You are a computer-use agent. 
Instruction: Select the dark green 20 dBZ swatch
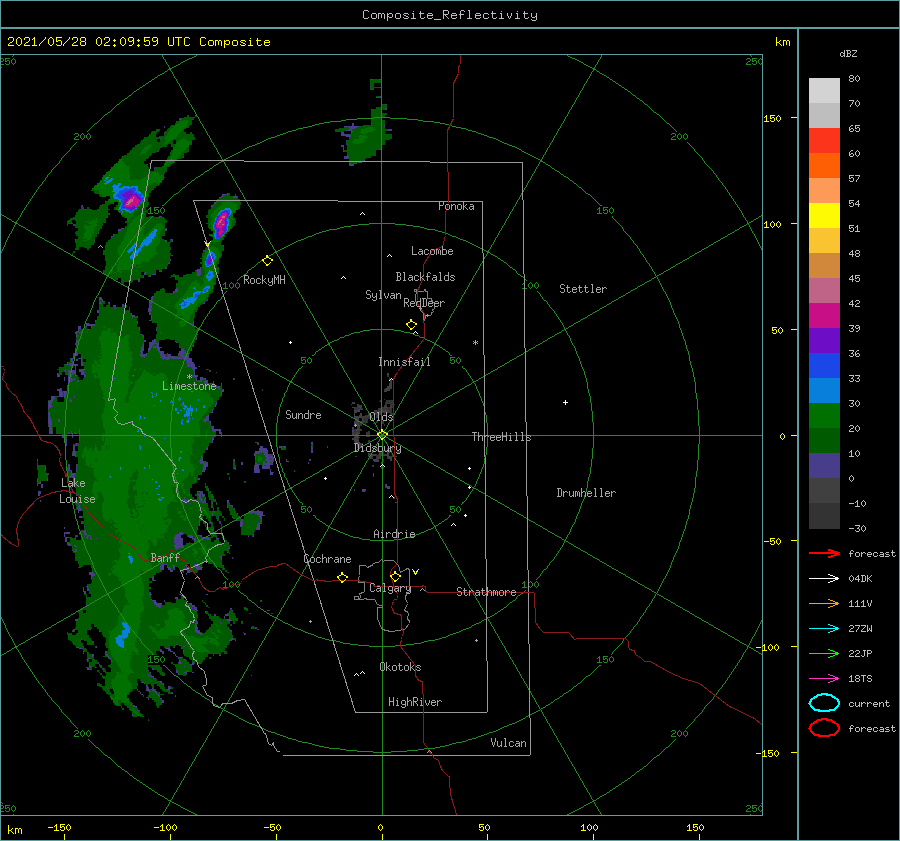824,440
